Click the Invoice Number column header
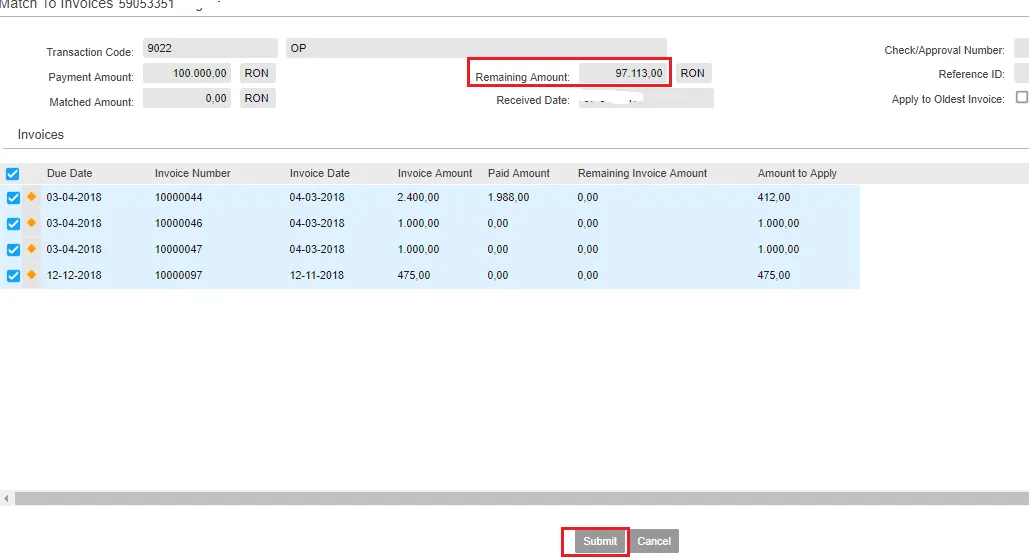Image resolution: width=1029 pixels, height=560 pixels. 192,173
